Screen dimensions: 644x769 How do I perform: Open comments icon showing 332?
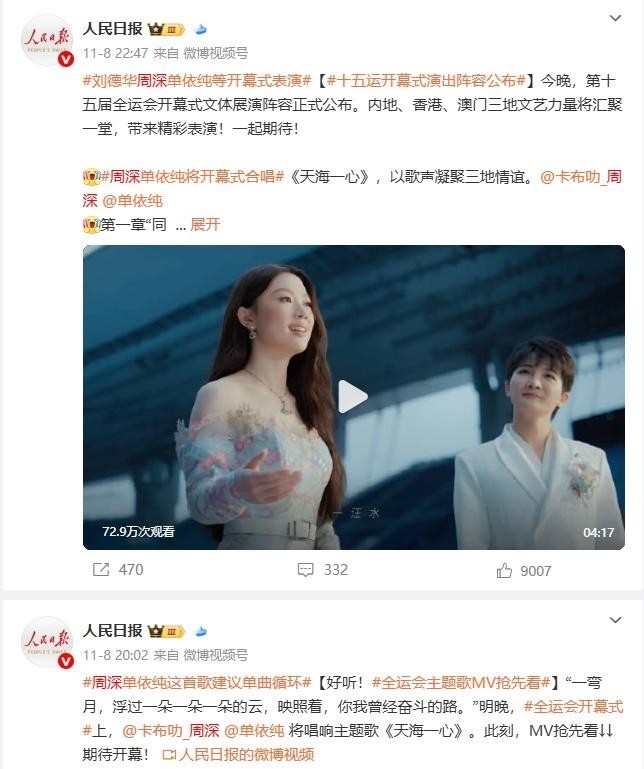click(x=306, y=569)
